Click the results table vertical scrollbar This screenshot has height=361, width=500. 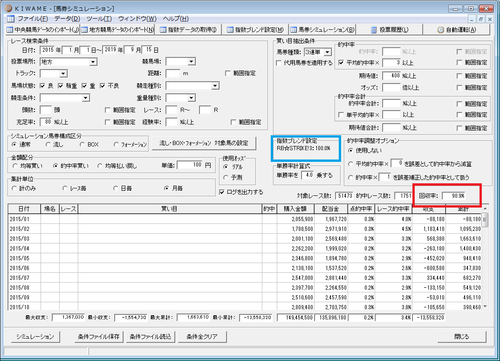pyautogui.click(x=485, y=257)
